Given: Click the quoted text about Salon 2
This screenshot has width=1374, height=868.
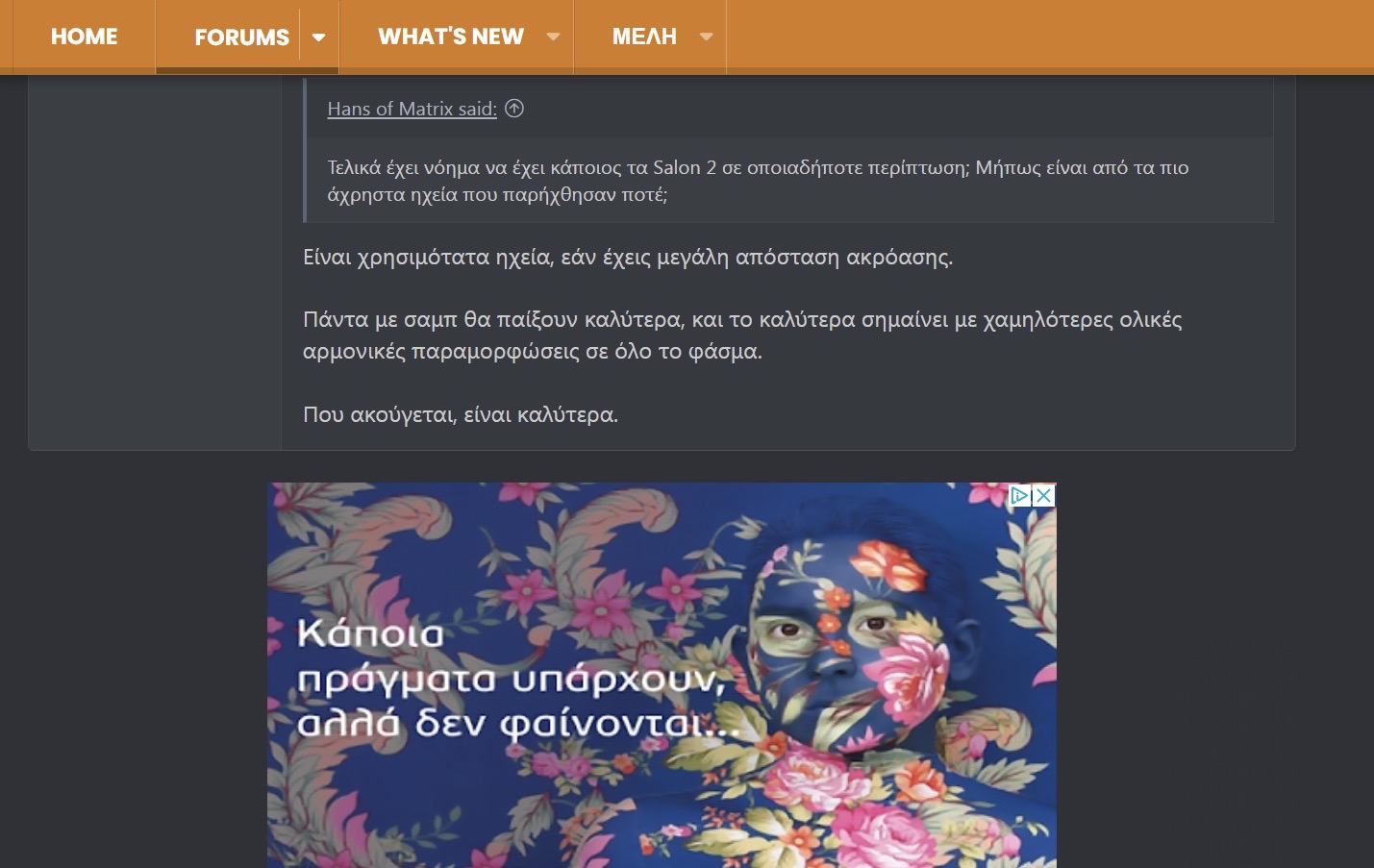Looking at the screenshot, I should click(x=758, y=181).
